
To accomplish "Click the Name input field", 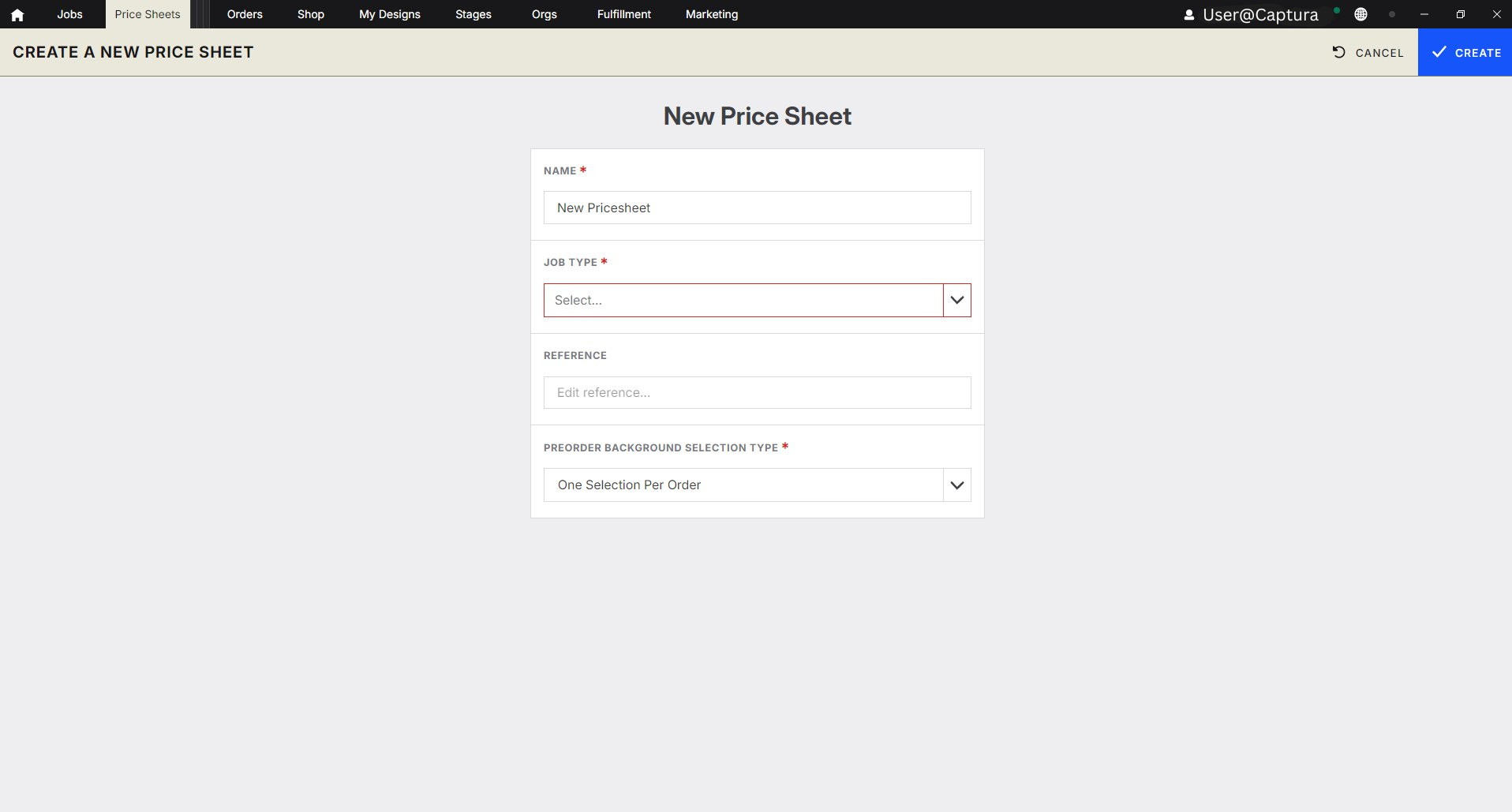I will point(758,208).
